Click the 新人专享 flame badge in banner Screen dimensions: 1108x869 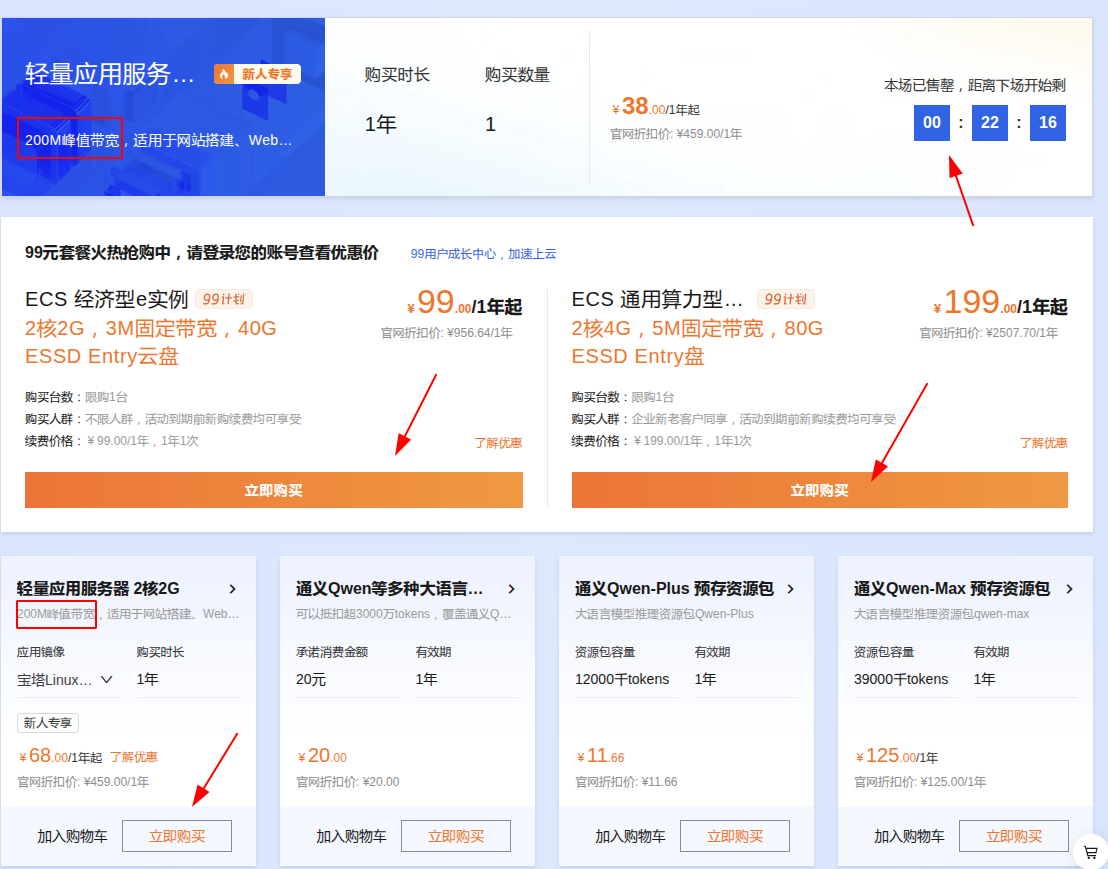[257, 74]
